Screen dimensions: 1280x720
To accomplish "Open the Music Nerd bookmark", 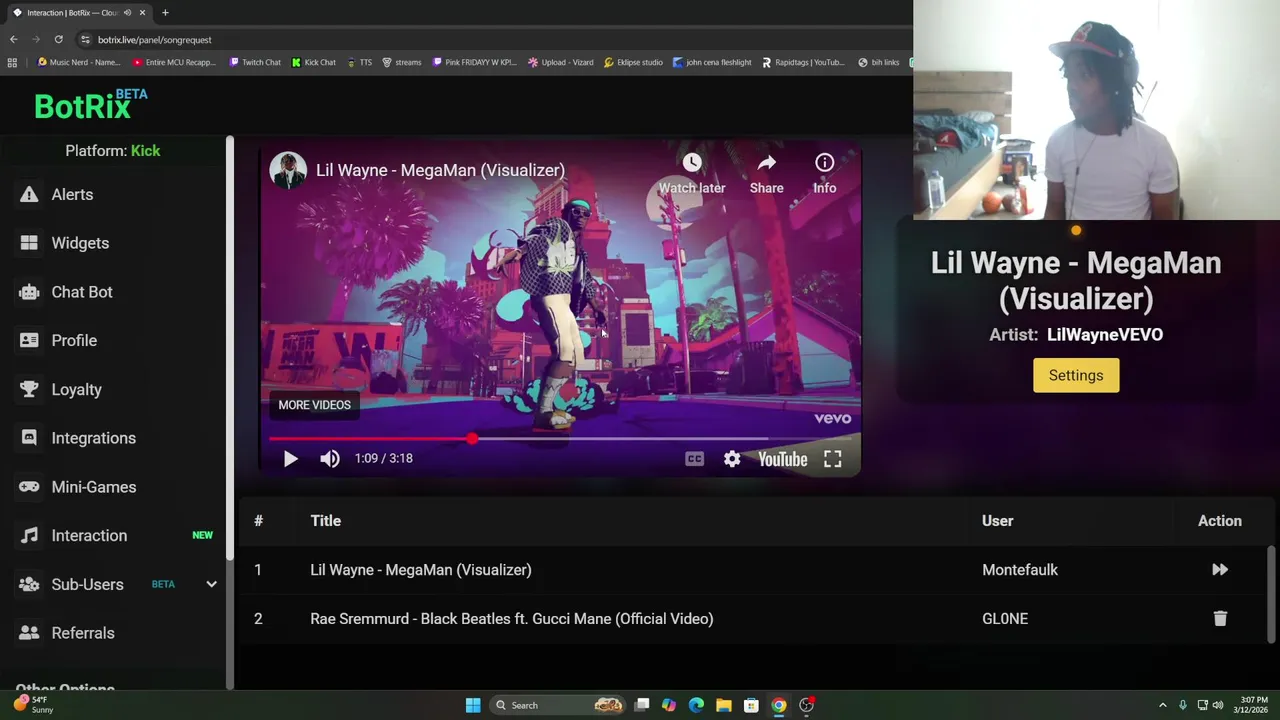I will 78,62.
